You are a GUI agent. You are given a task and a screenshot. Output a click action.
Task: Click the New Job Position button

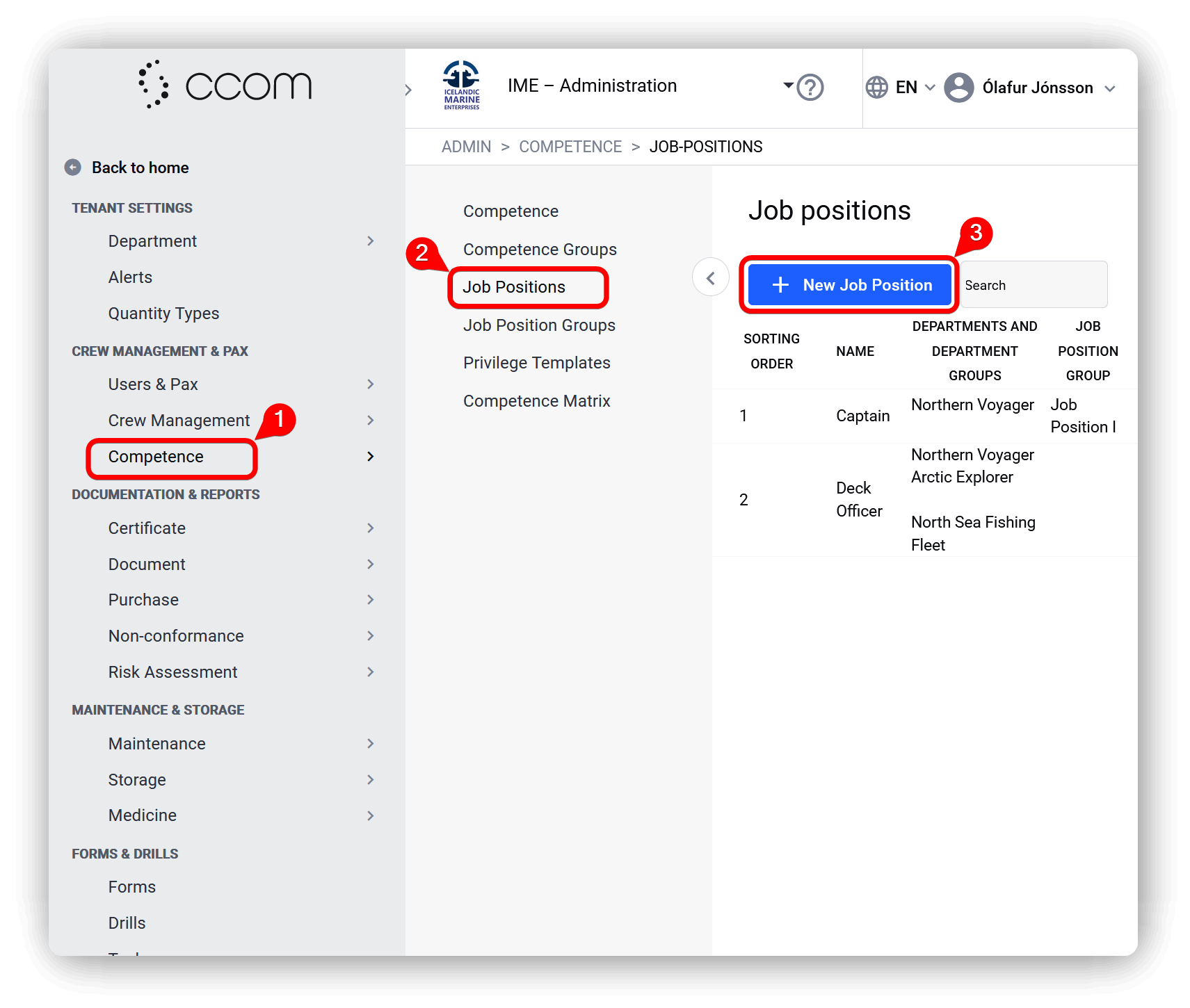[x=849, y=285]
